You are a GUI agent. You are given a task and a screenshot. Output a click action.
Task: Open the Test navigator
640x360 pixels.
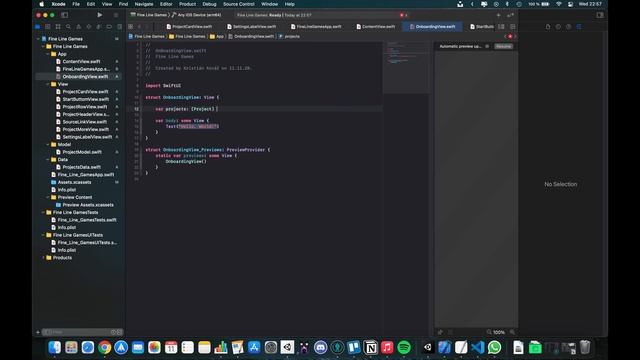(89, 27)
